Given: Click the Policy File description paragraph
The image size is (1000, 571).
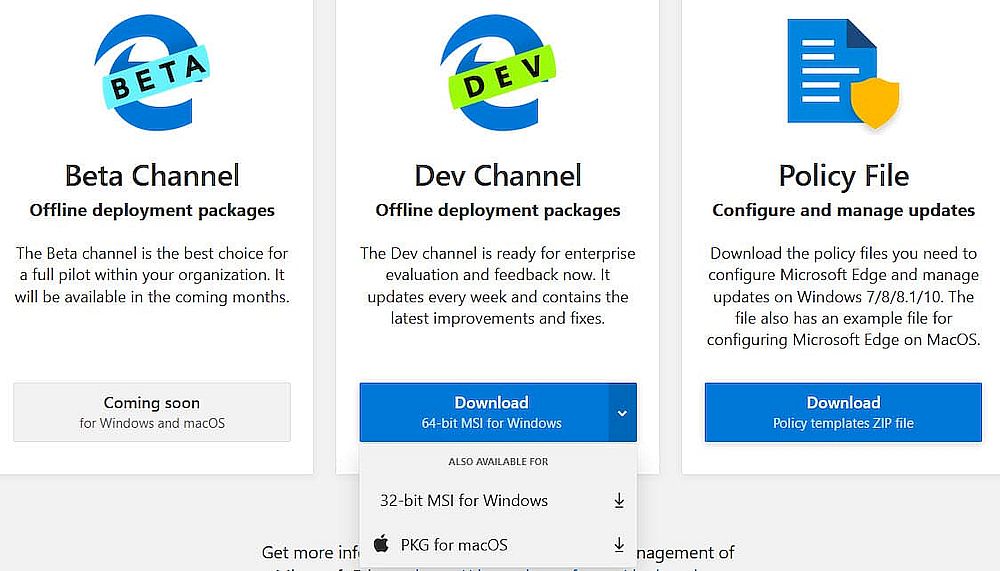Looking at the screenshot, I should point(843,296).
